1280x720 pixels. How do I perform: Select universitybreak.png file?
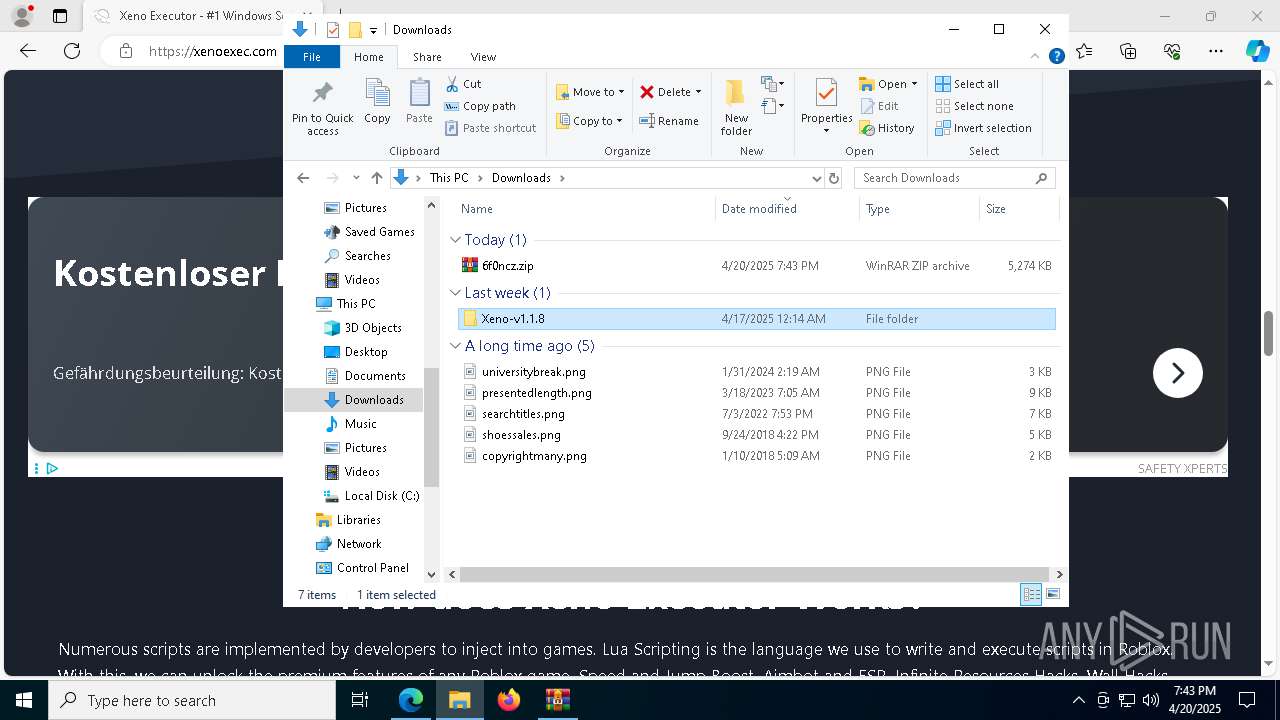pyautogui.click(x=756, y=372)
